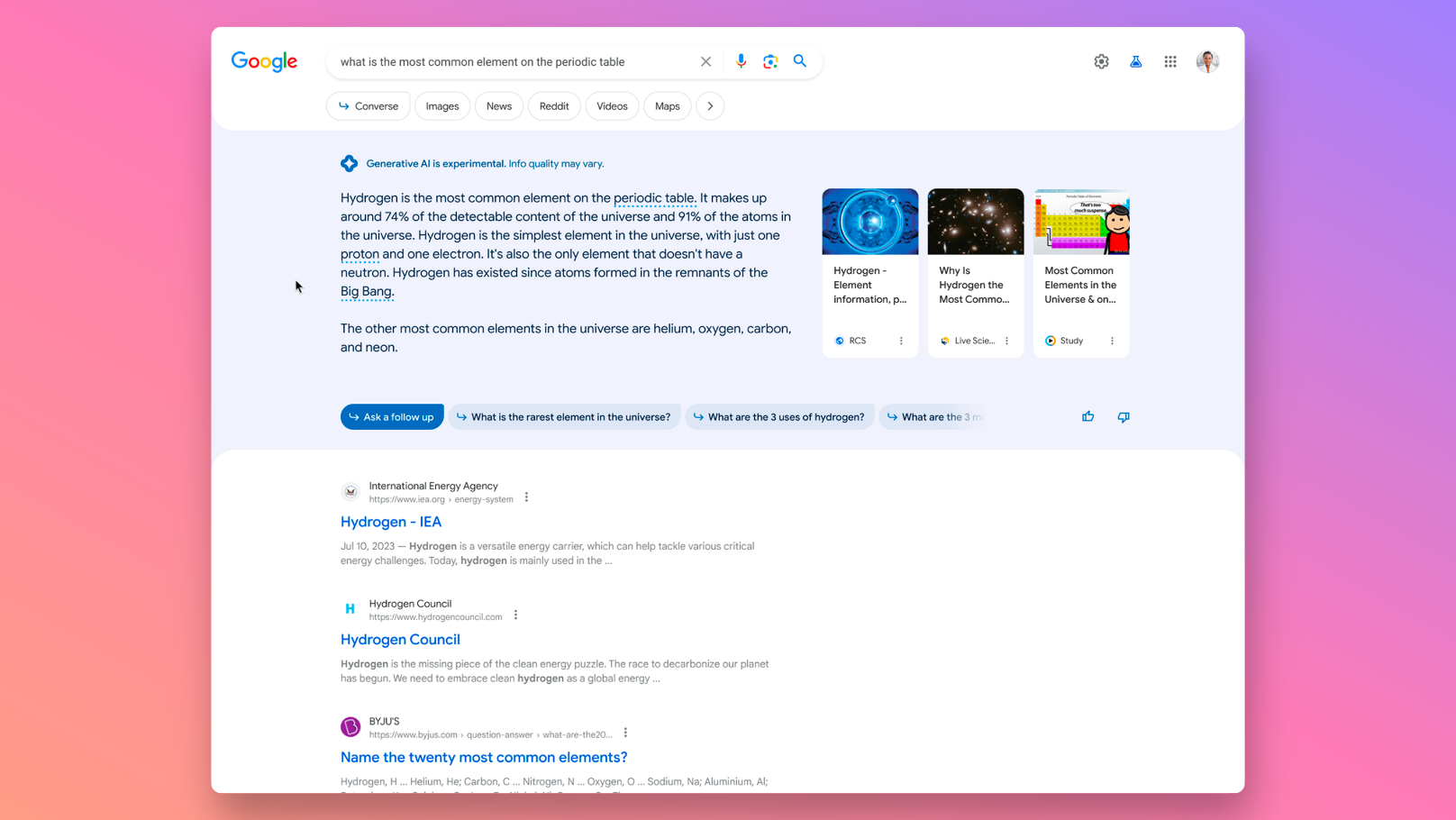
Task: Click the 'Hydrogen - Element information' card title
Action: 870,285
